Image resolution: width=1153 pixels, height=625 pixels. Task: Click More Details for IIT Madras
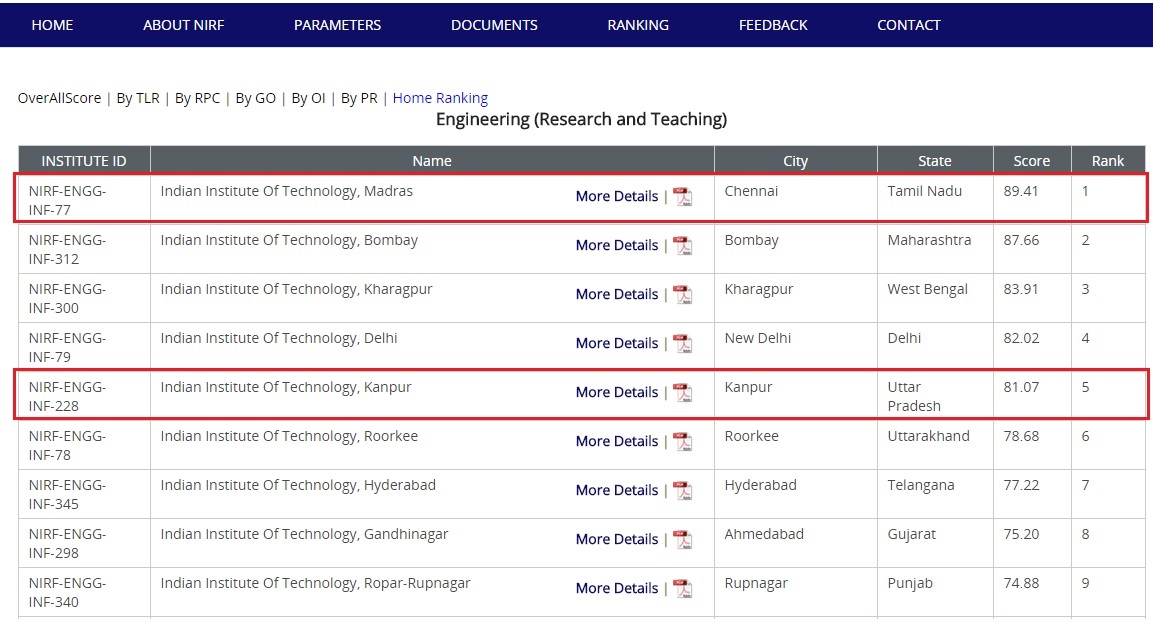pos(616,196)
